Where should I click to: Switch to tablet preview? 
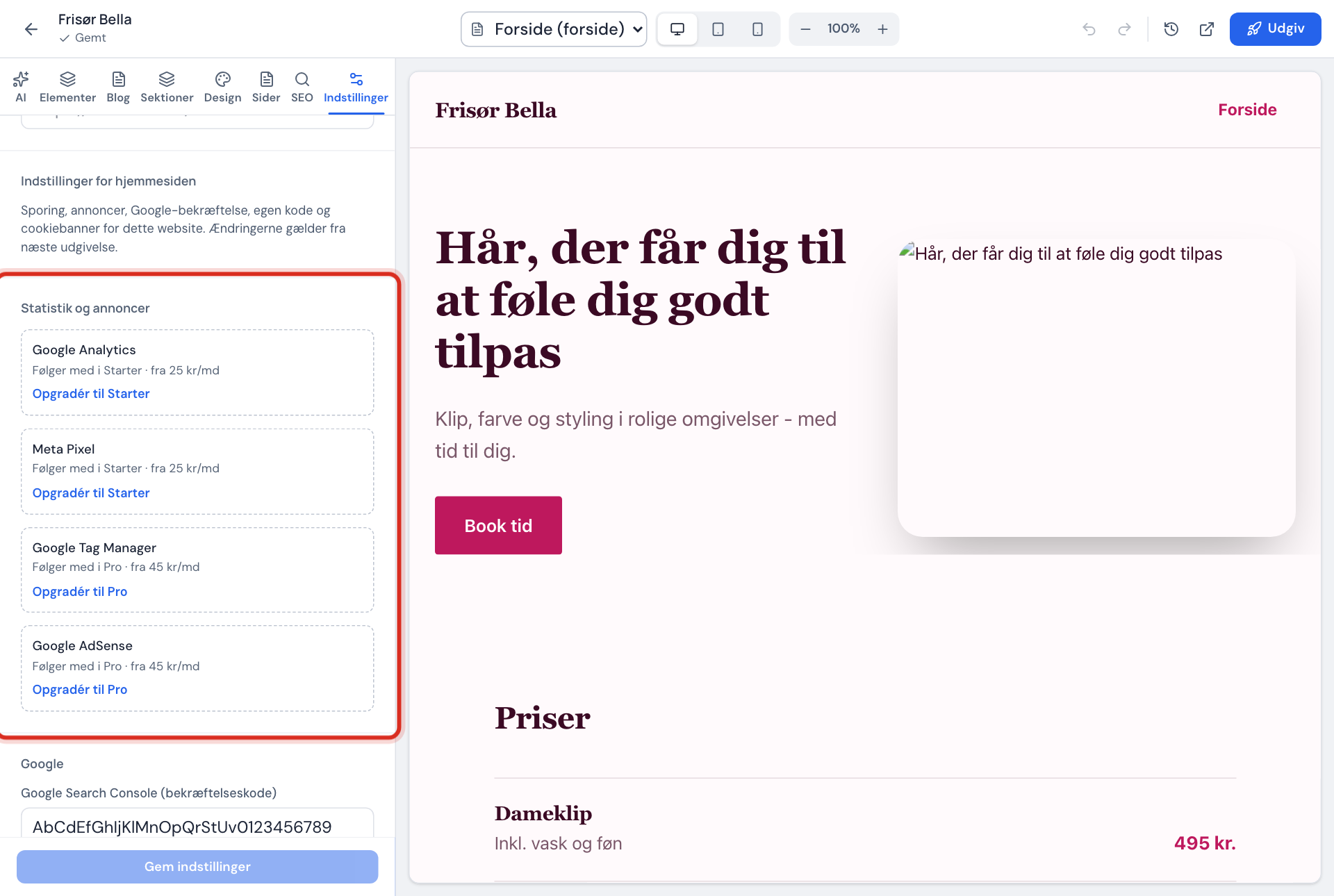pos(718,29)
